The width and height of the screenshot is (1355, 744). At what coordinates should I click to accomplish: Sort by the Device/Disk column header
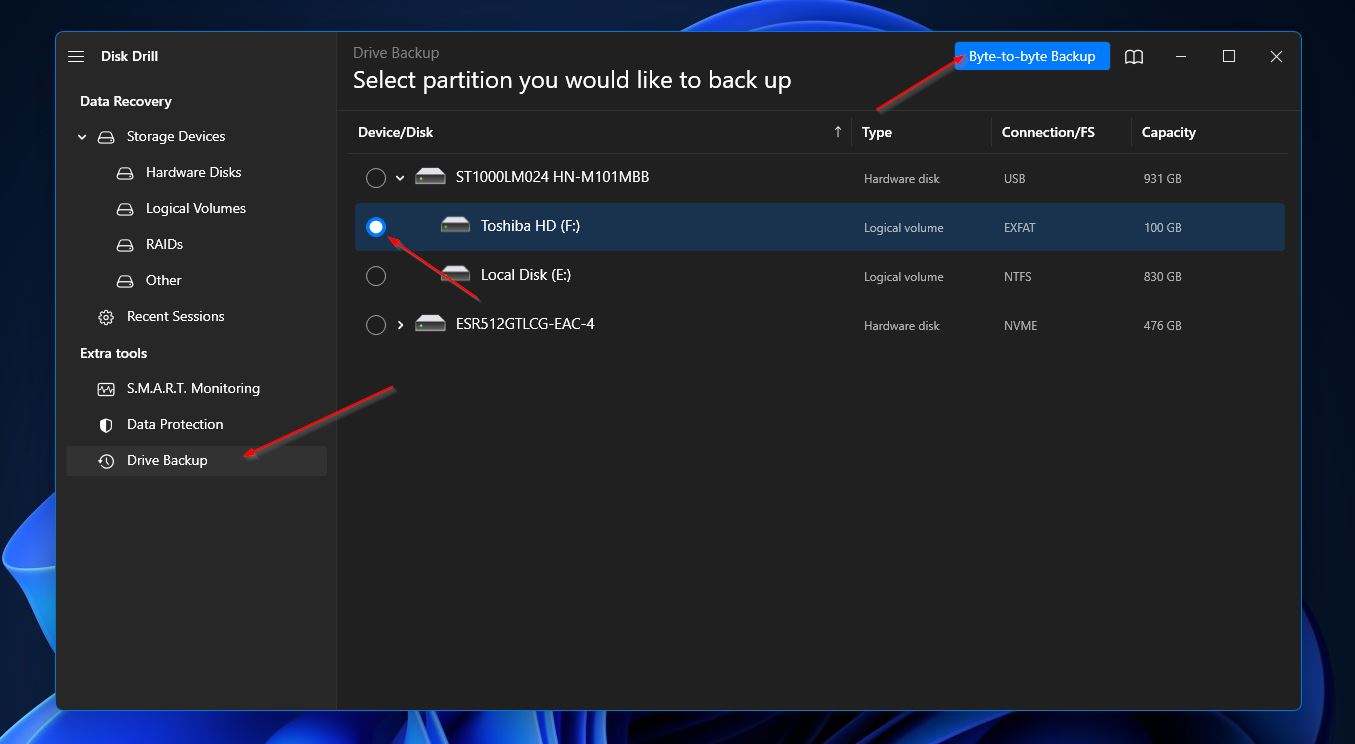click(x=396, y=132)
